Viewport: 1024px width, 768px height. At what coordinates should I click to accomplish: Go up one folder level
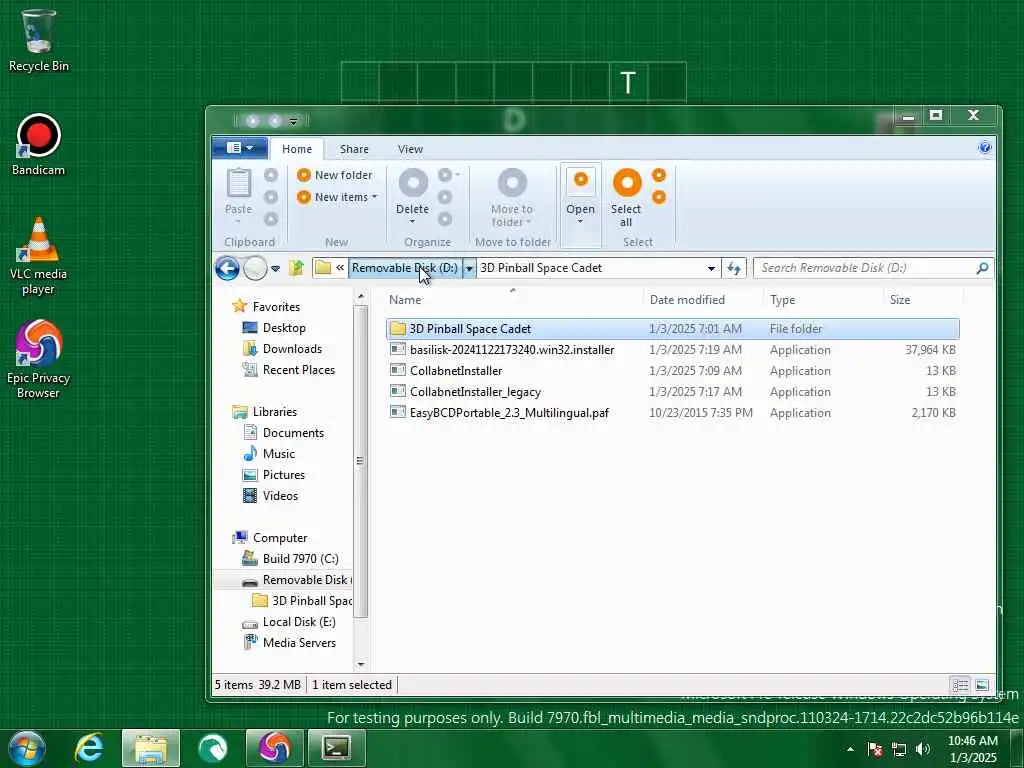pos(296,268)
